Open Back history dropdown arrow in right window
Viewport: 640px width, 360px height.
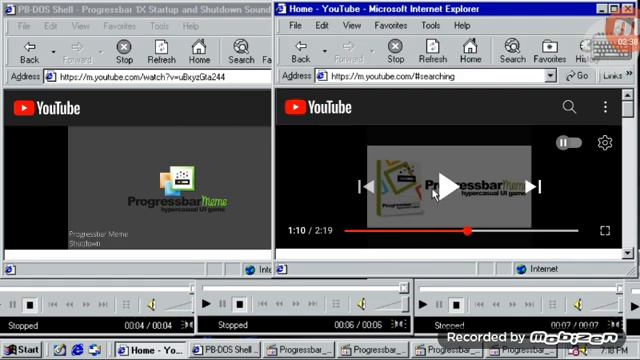(324, 51)
